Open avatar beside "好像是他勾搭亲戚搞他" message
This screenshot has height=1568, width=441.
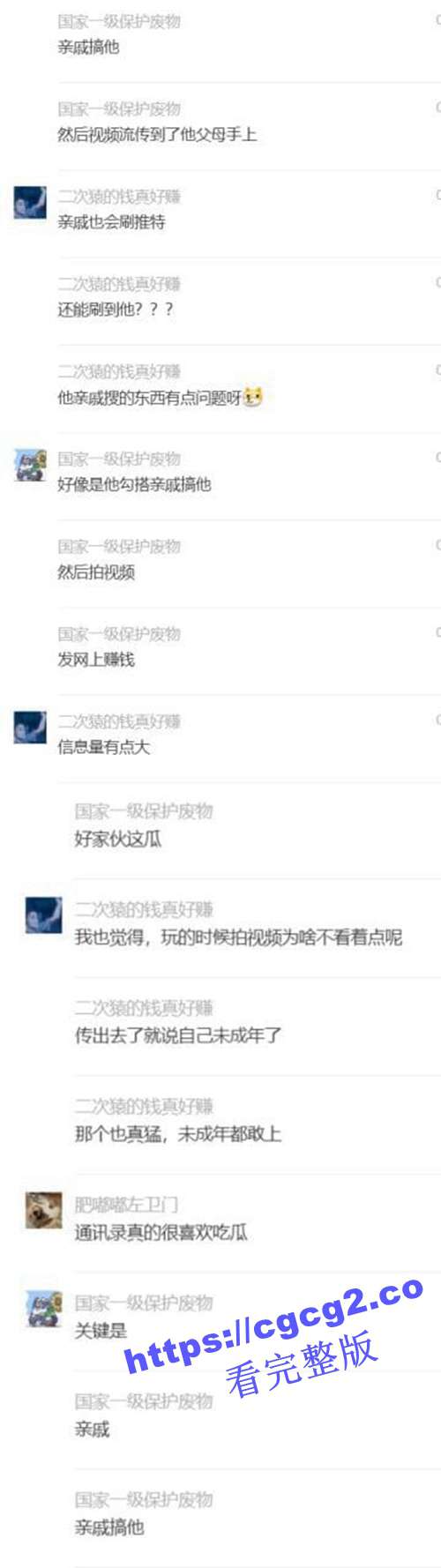(x=30, y=466)
